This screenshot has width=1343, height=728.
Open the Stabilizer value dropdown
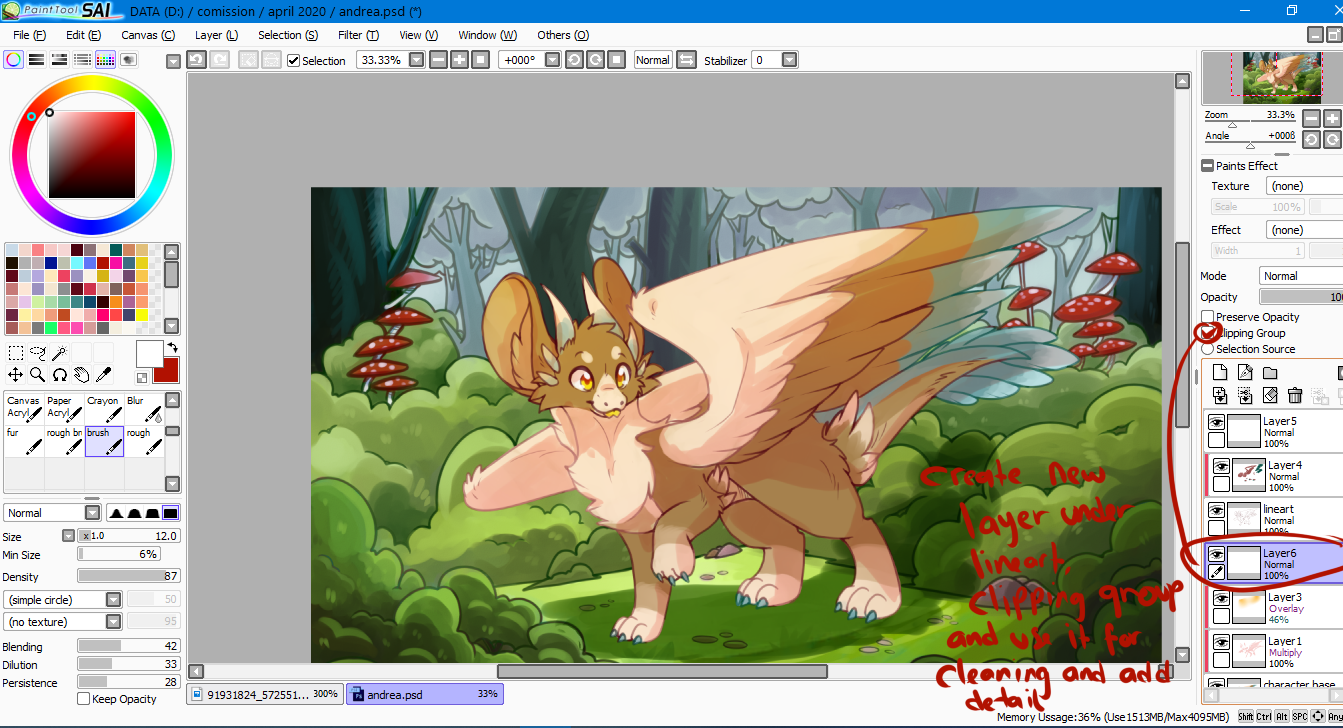click(x=790, y=60)
